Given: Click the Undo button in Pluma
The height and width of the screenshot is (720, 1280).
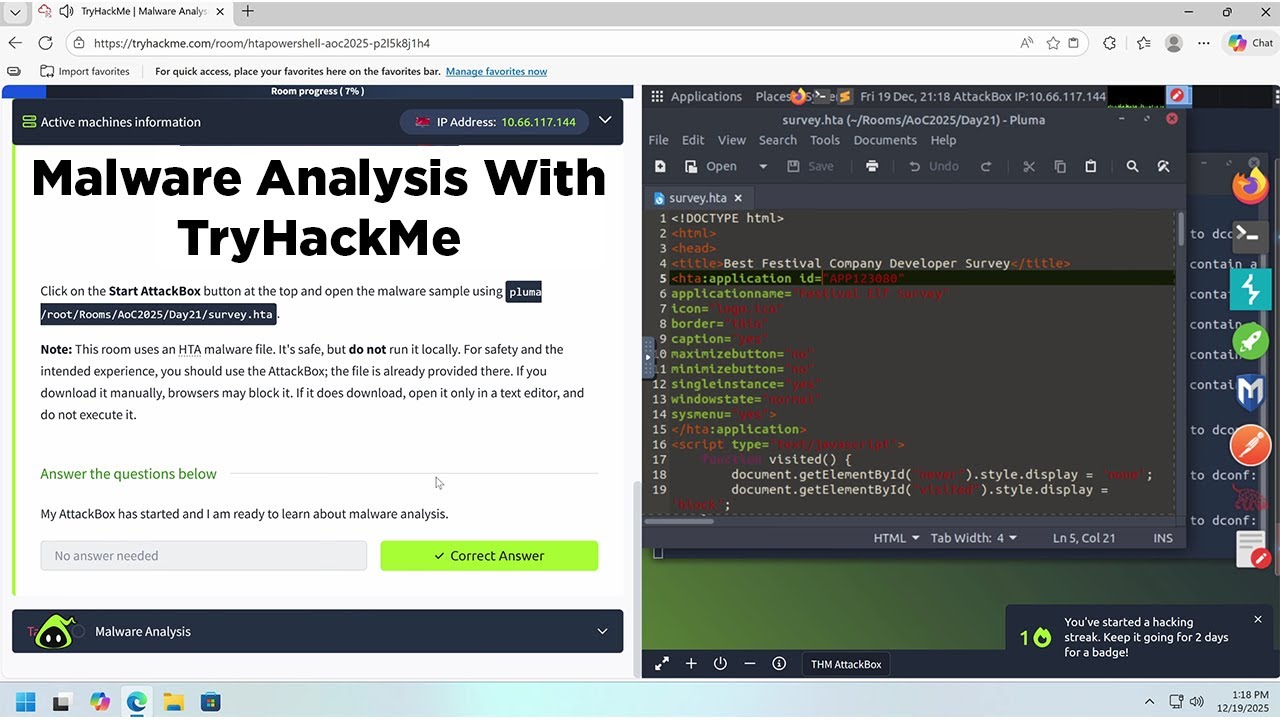Looking at the screenshot, I should (933, 167).
